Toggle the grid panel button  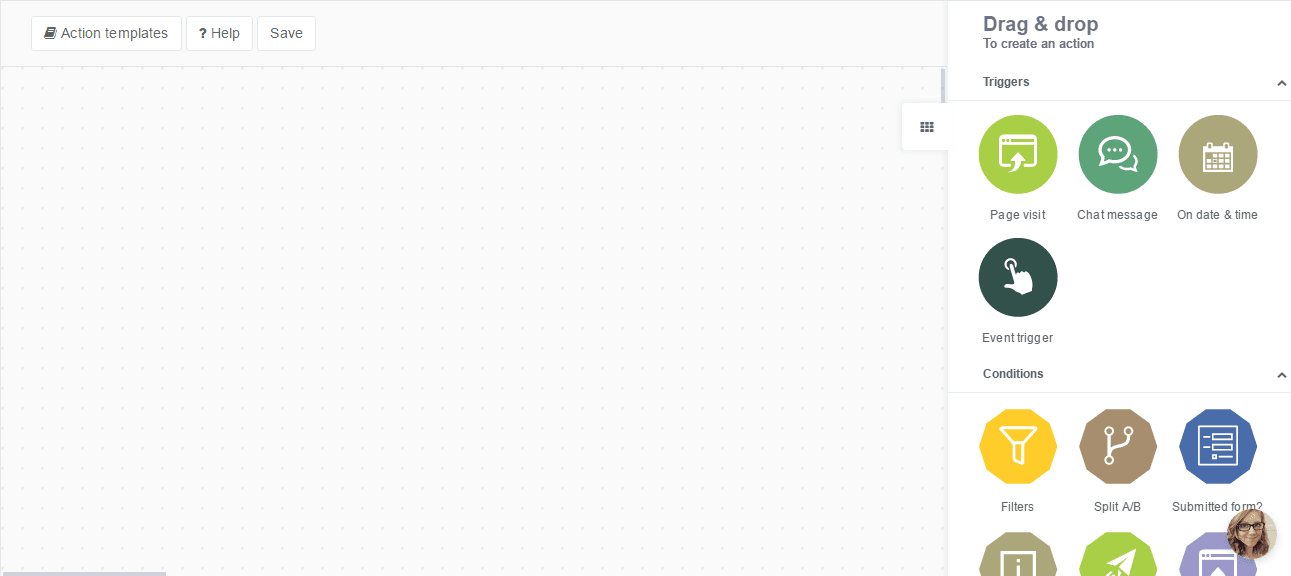tap(926, 127)
